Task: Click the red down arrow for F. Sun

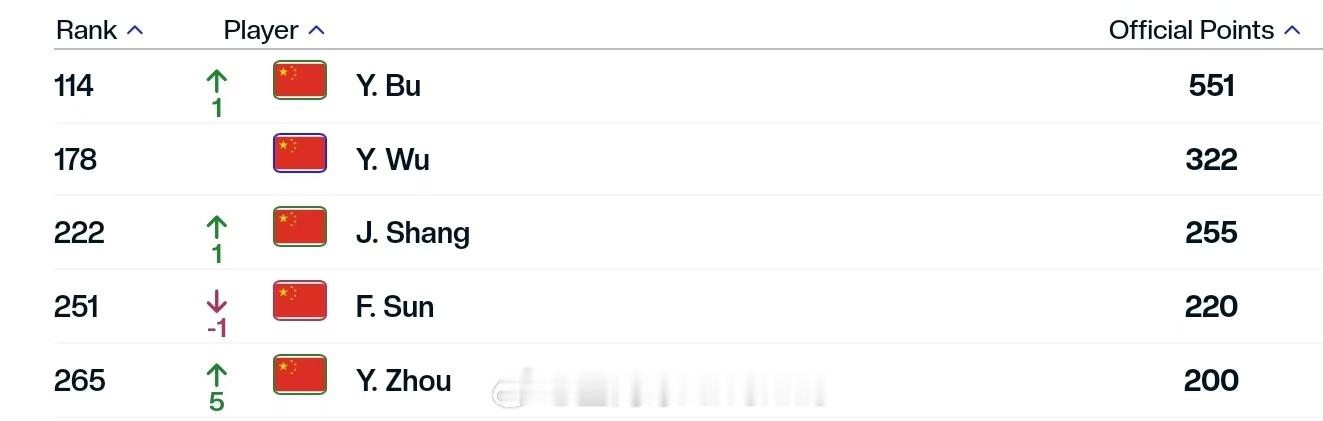Action: pyautogui.click(x=216, y=302)
